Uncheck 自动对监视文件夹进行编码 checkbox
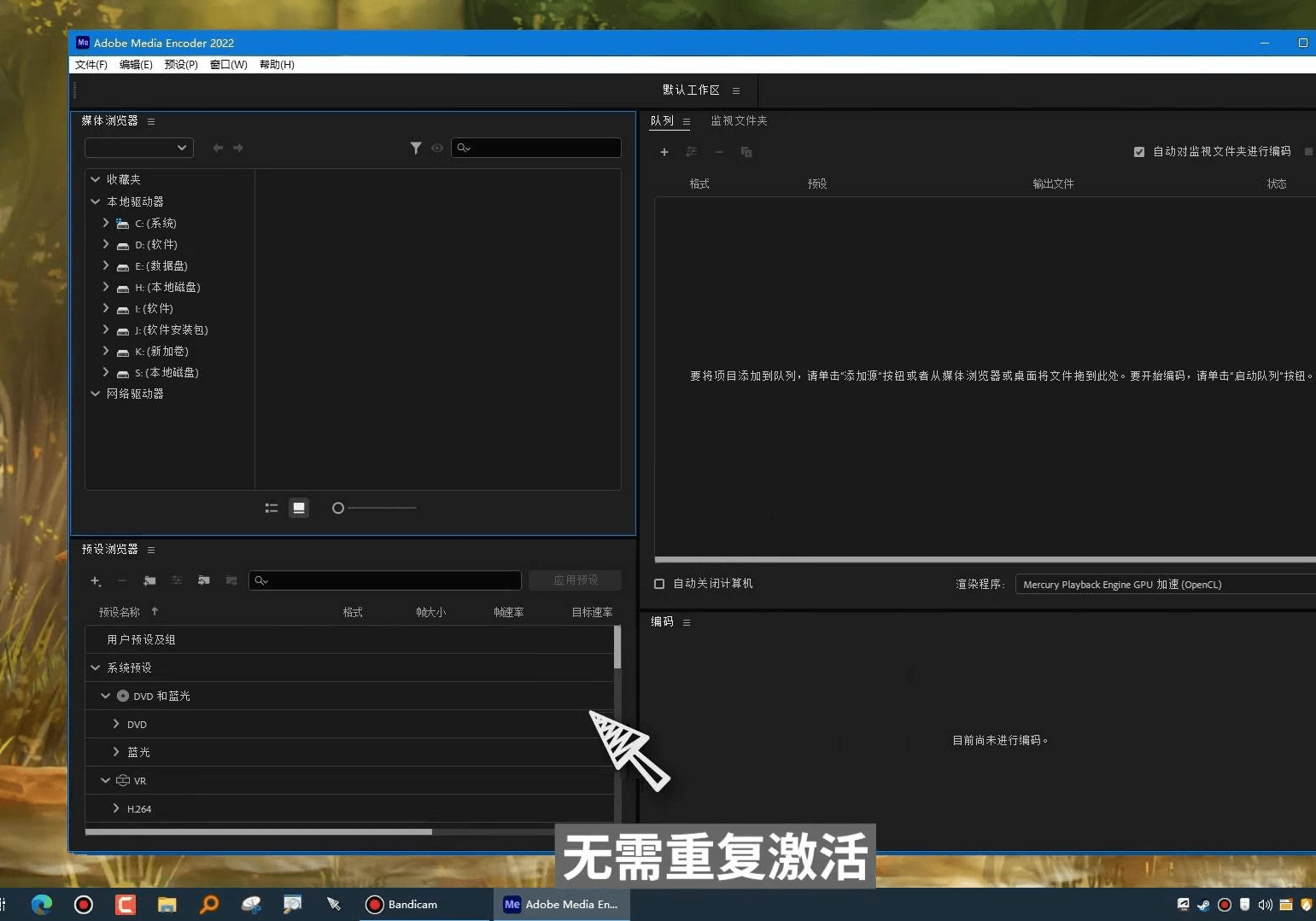This screenshot has width=1316, height=921. click(x=1139, y=152)
